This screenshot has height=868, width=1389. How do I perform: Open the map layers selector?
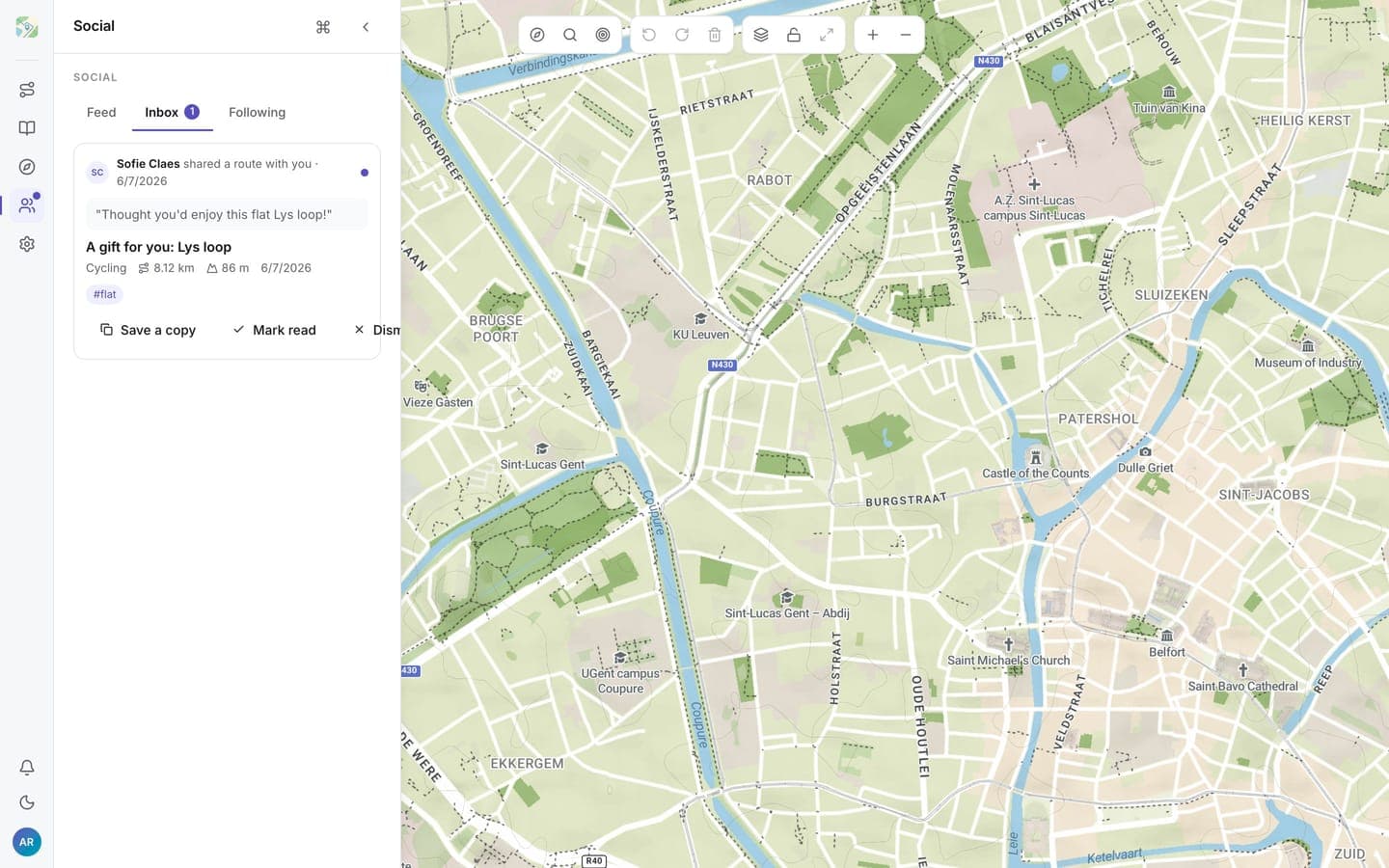(x=761, y=35)
